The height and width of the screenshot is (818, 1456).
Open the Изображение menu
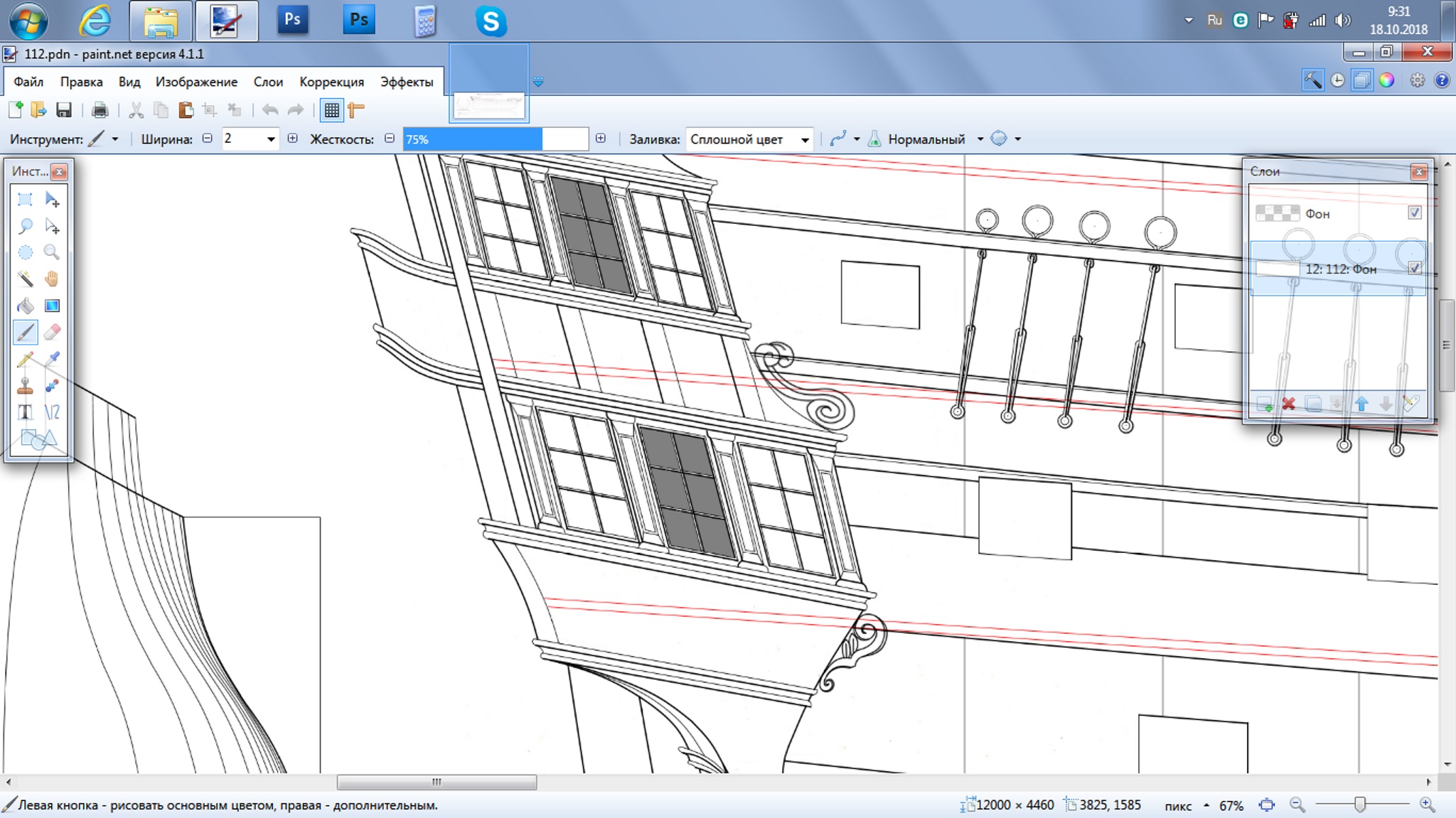(x=196, y=82)
